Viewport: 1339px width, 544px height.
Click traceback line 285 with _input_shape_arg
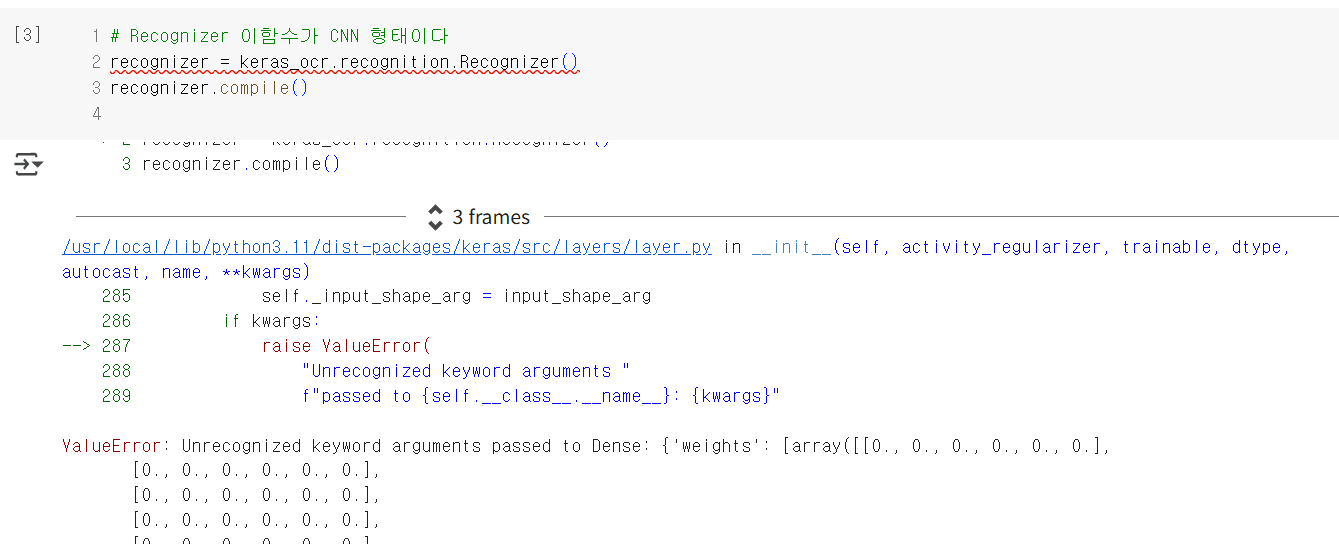[455, 296]
